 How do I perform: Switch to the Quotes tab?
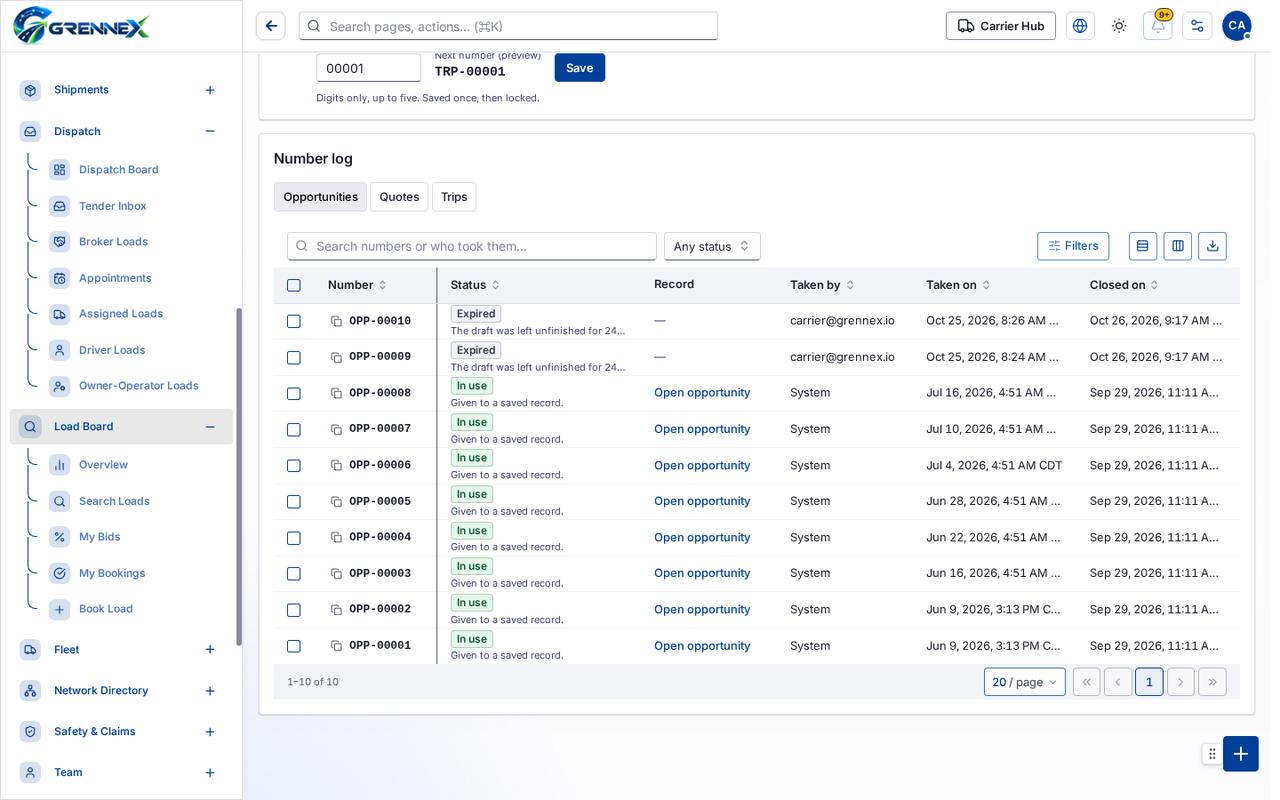[399, 197]
